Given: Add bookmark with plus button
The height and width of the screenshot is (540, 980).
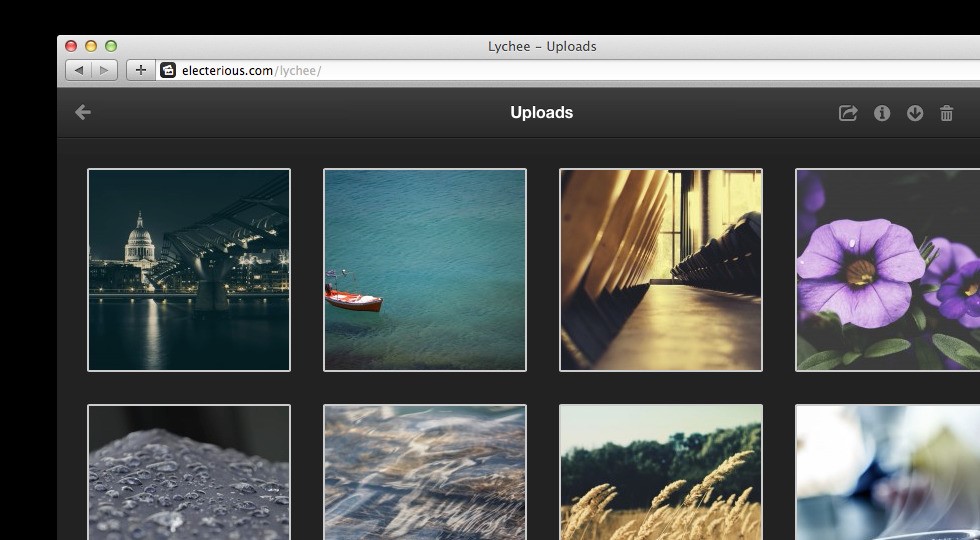Looking at the screenshot, I should click(141, 70).
